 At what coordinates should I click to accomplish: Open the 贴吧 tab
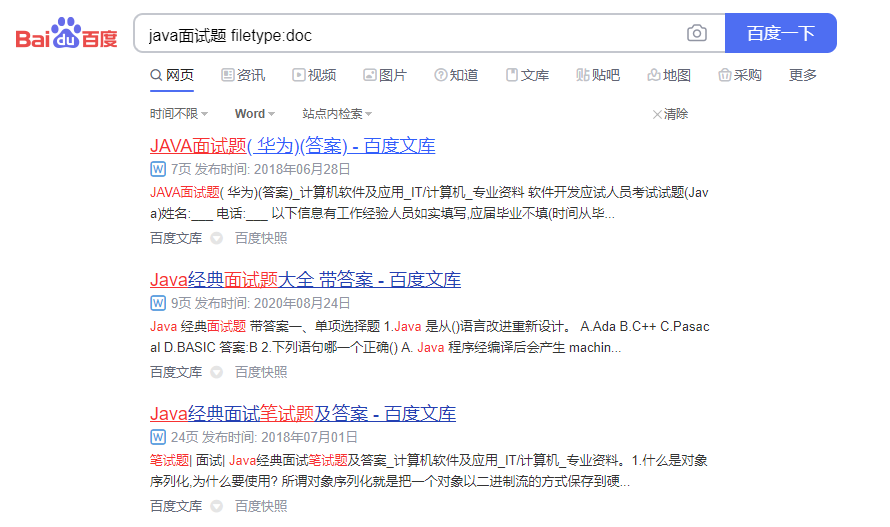click(598, 76)
